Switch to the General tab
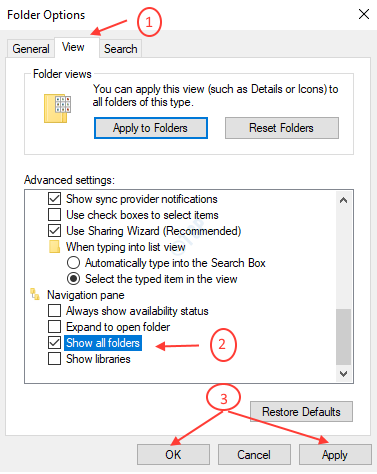The height and width of the screenshot is (474, 377). tap(31, 49)
